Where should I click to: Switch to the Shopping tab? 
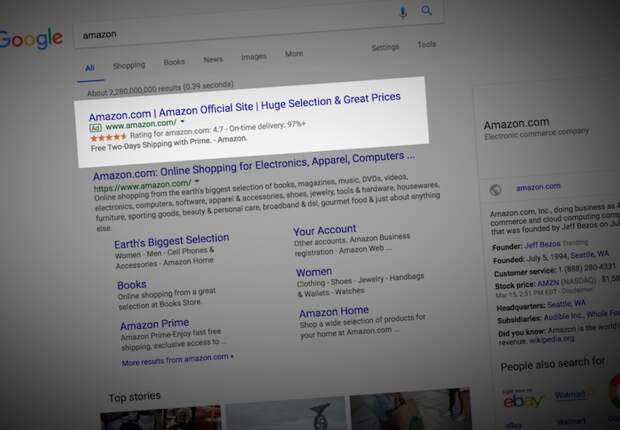pyautogui.click(x=128, y=65)
